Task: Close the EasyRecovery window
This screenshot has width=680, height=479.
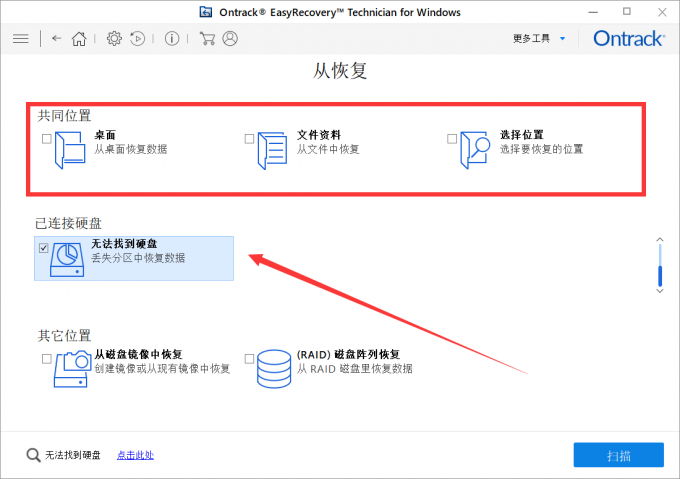Action: click(x=662, y=12)
